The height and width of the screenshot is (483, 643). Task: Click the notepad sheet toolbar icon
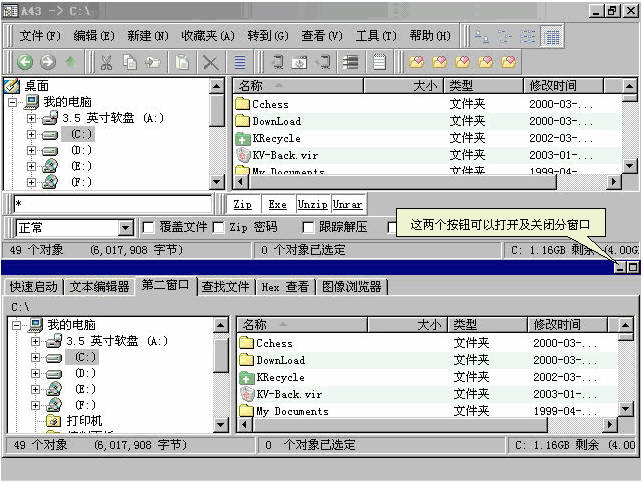(x=379, y=63)
